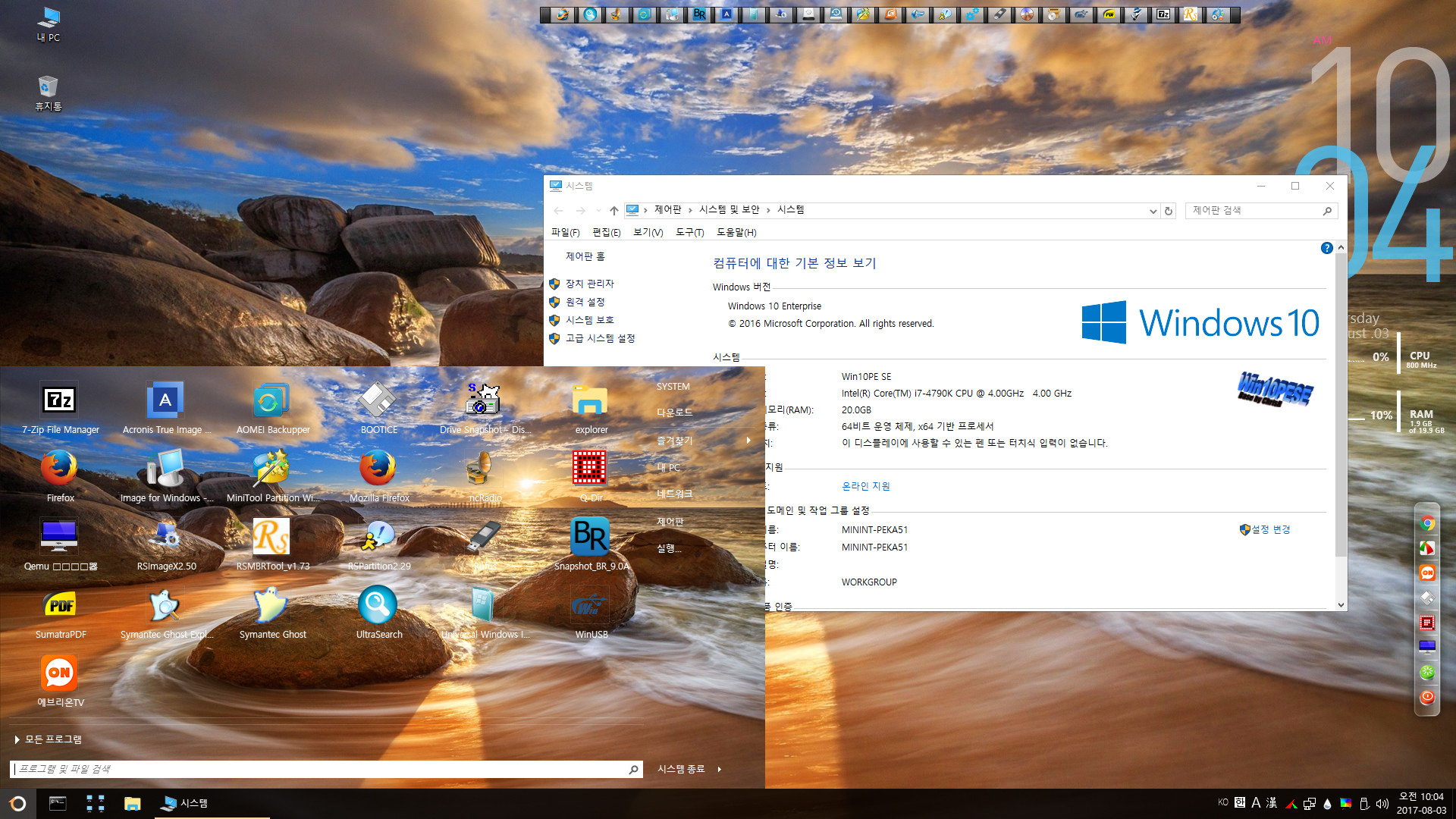
Task: Open the Mozilla Firefox shortcut
Action: pyautogui.click(x=378, y=477)
